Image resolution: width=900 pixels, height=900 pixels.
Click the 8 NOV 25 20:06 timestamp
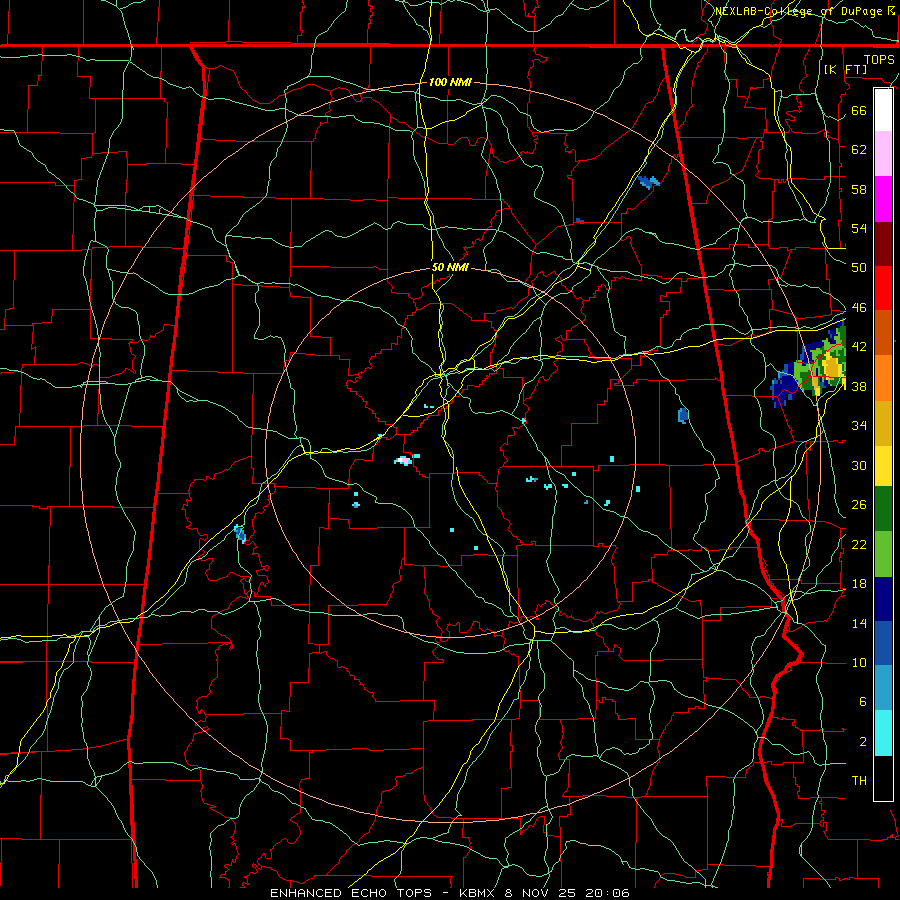567,893
